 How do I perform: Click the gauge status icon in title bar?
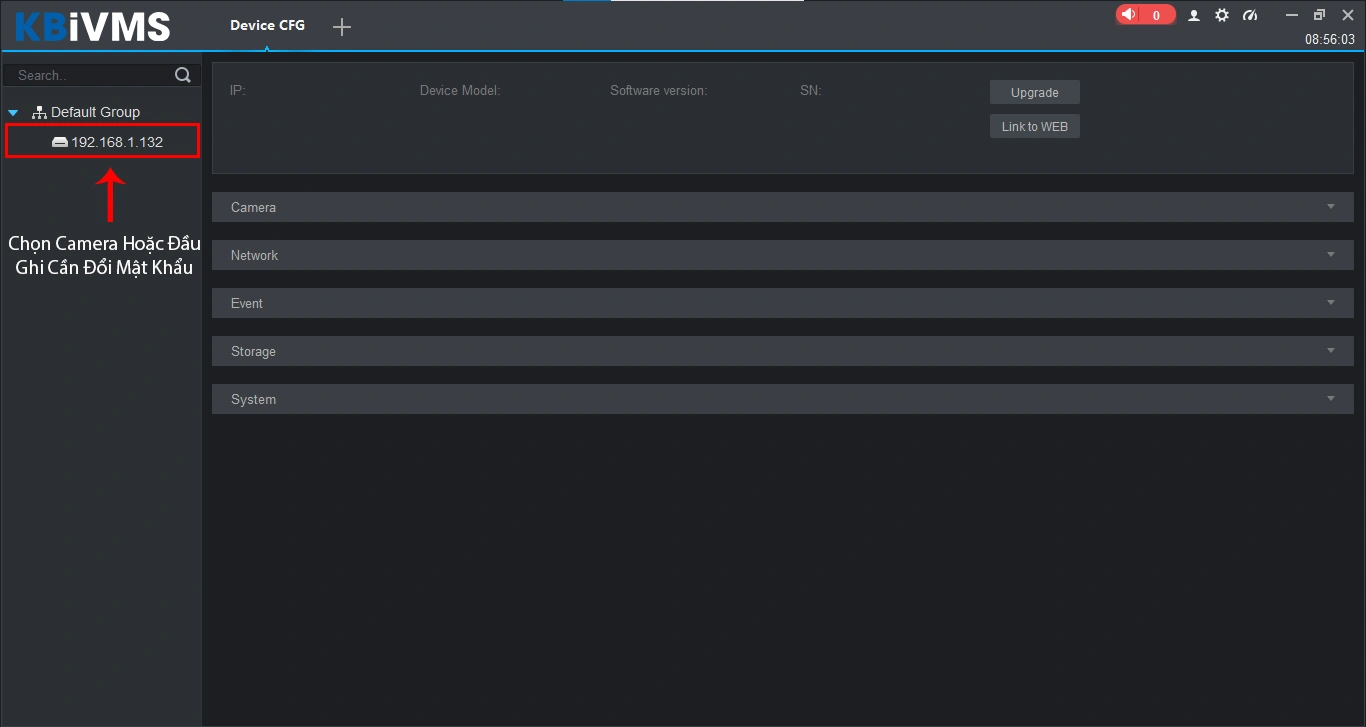[x=1249, y=15]
